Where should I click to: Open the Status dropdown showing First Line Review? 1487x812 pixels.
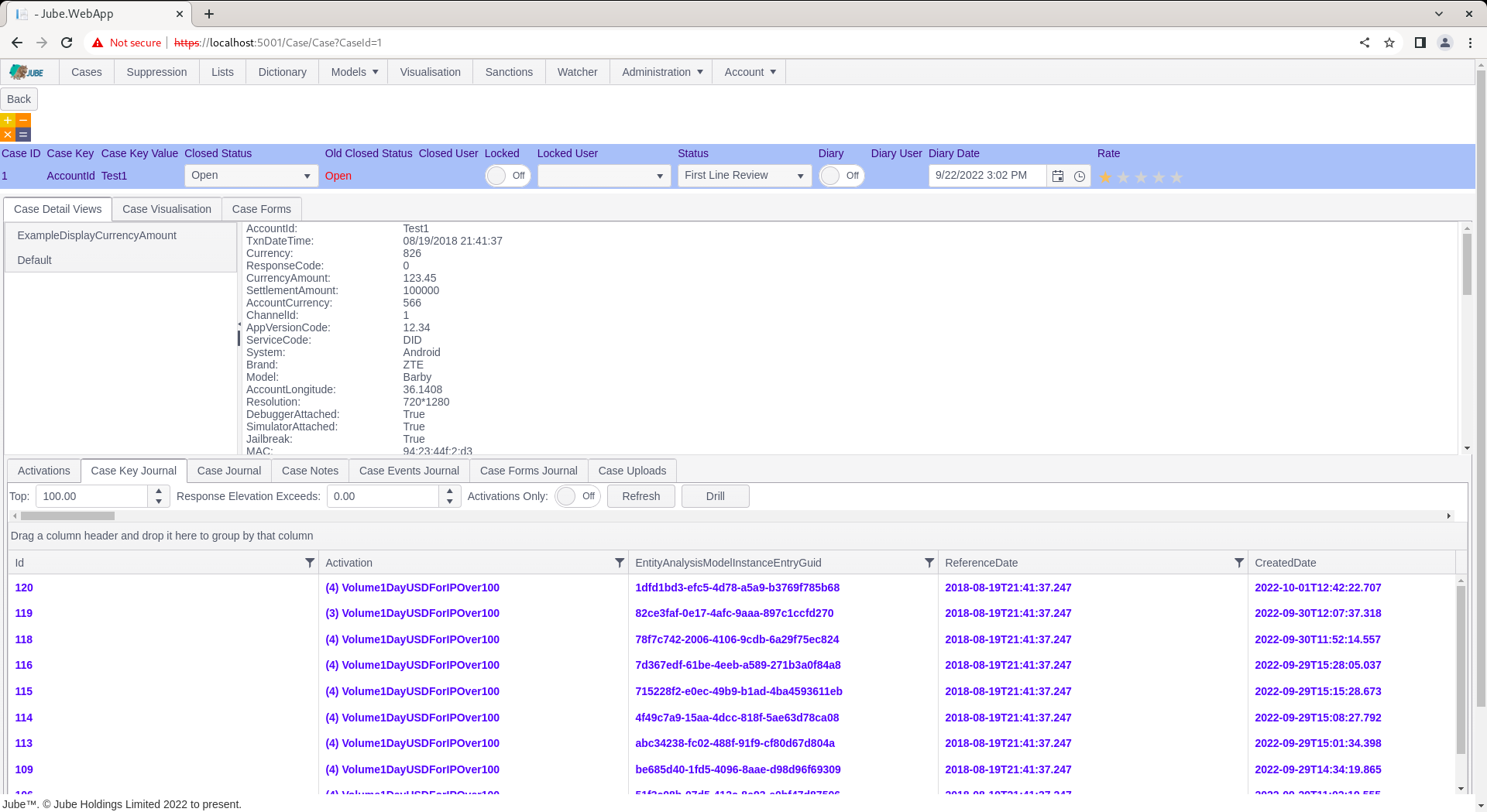coord(745,176)
